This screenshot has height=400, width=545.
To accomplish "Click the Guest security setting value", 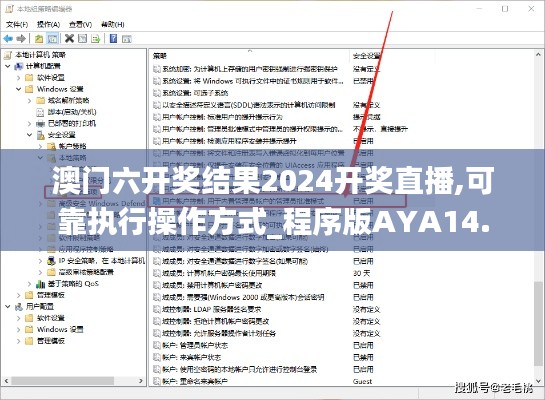I will (x=362, y=382).
